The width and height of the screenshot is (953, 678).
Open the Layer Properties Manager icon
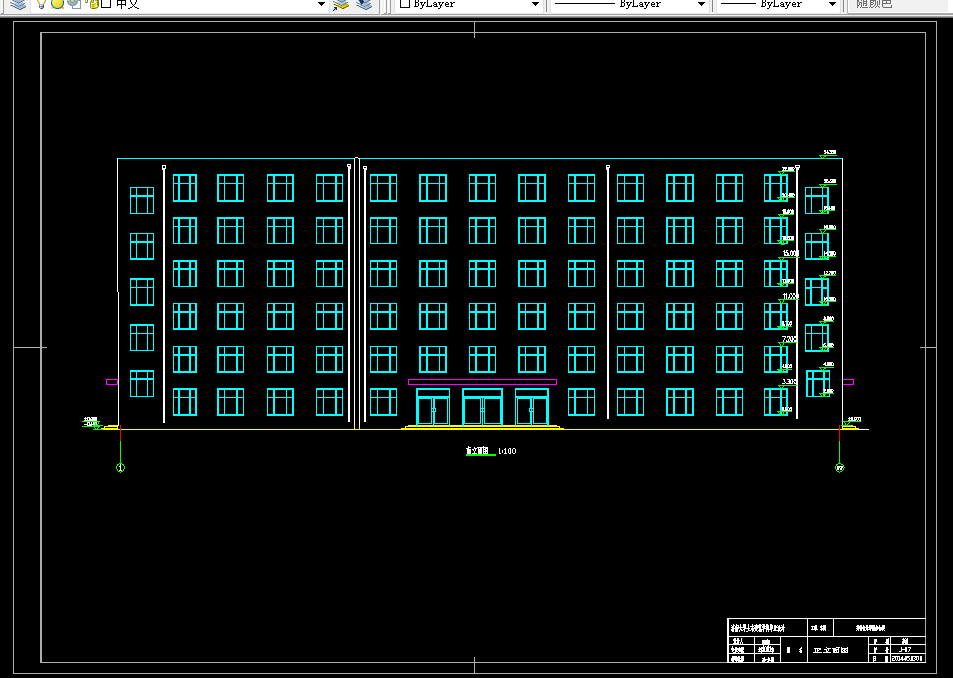tap(18, 4)
